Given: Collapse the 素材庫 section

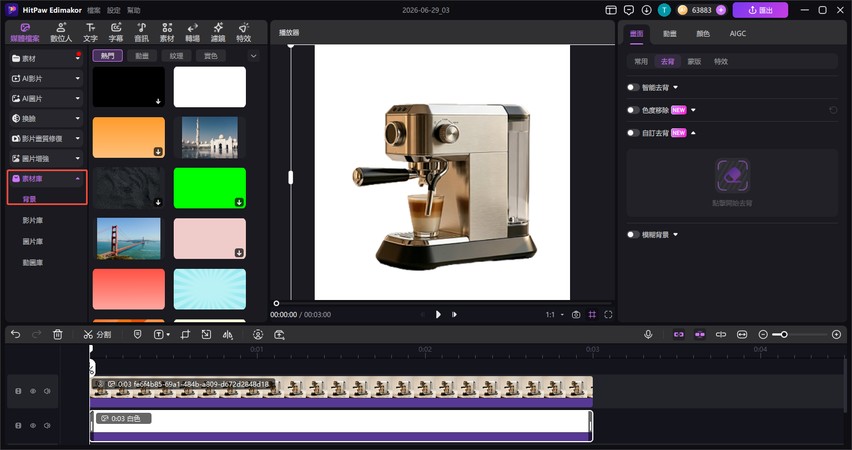Looking at the screenshot, I should pyautogui.click(x=77, y=178).
